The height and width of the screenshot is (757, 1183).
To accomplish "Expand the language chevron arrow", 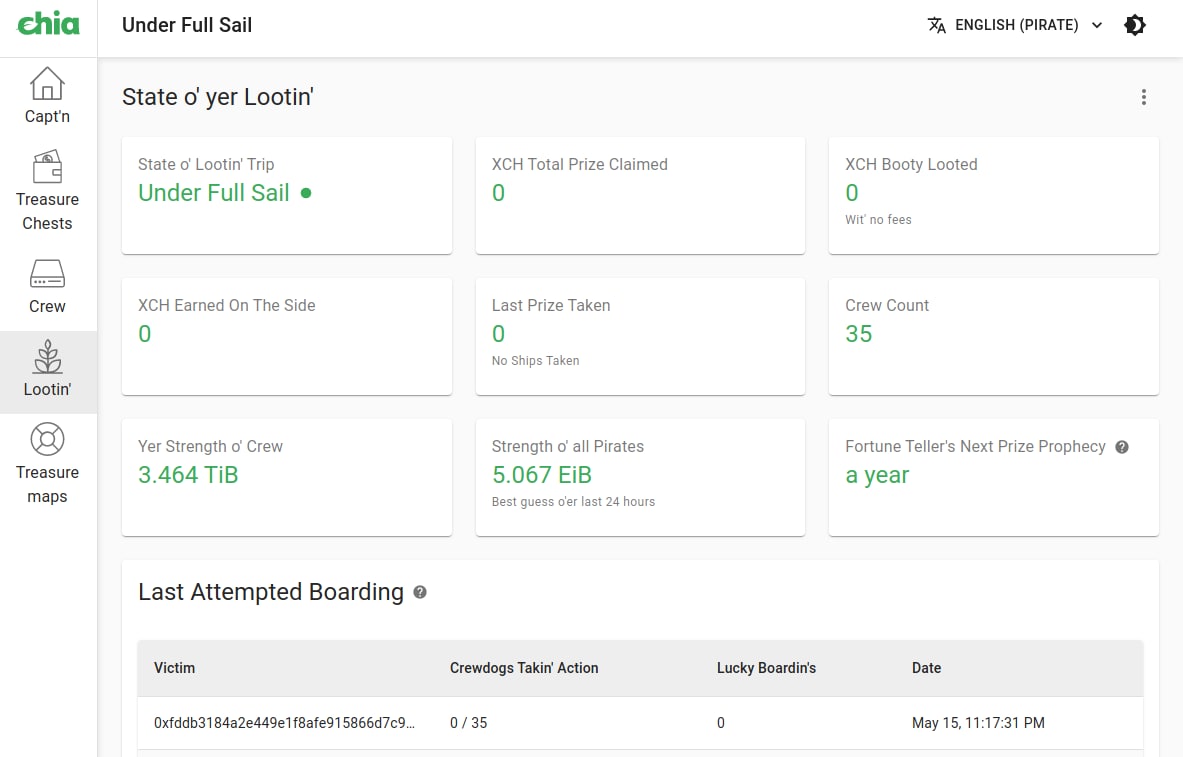I will point(1097,25).
